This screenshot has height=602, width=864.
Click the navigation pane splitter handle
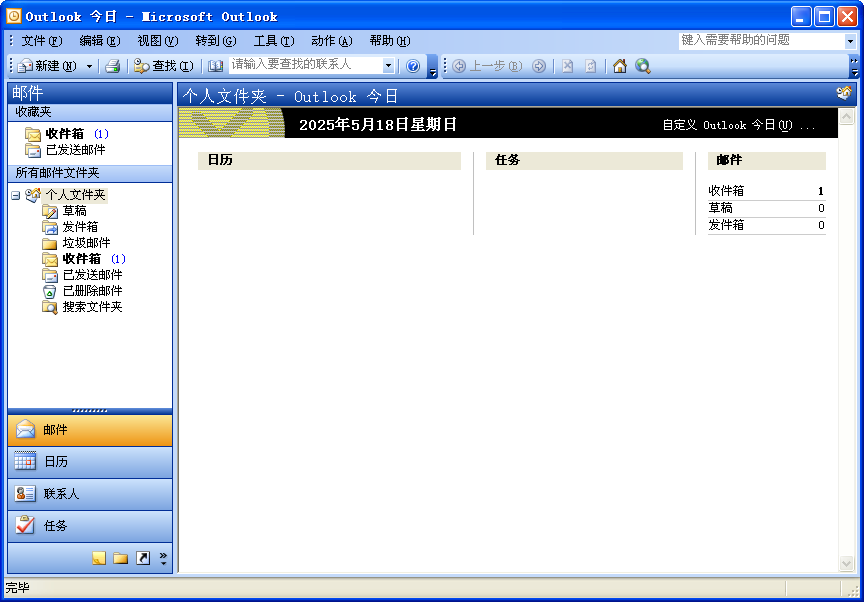(90, 411)
